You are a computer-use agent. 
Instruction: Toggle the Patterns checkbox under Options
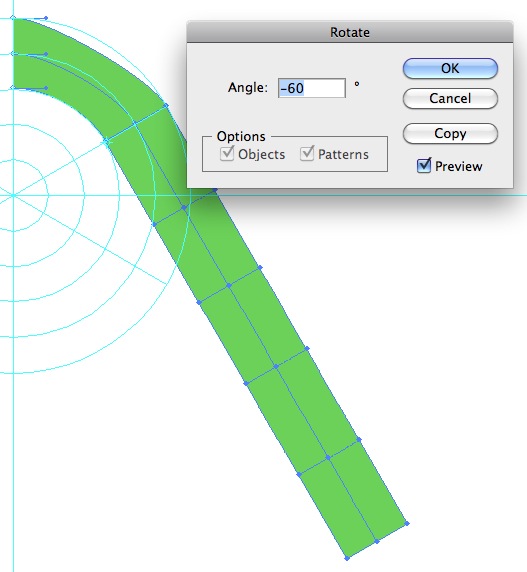pos(307,154)
